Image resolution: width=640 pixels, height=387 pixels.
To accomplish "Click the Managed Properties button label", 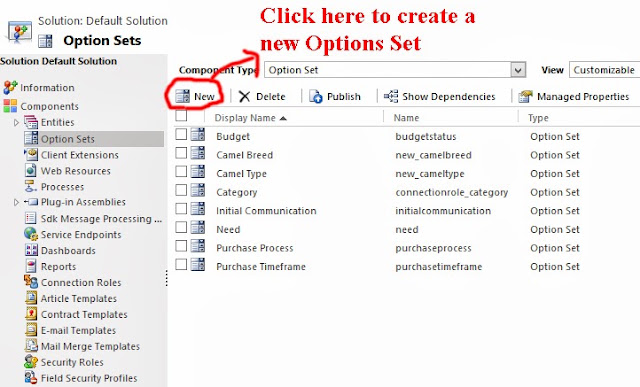I will tap(583, 97).
